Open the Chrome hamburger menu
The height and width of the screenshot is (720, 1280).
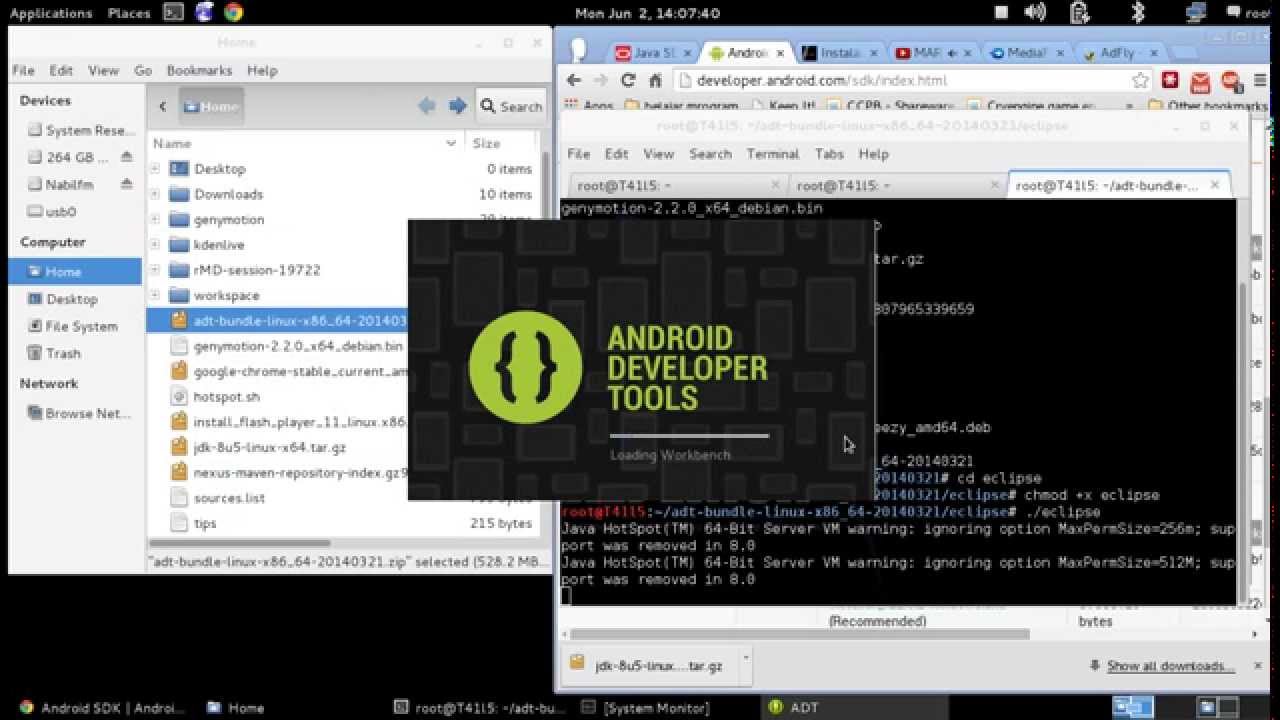tap(1262, 81)
